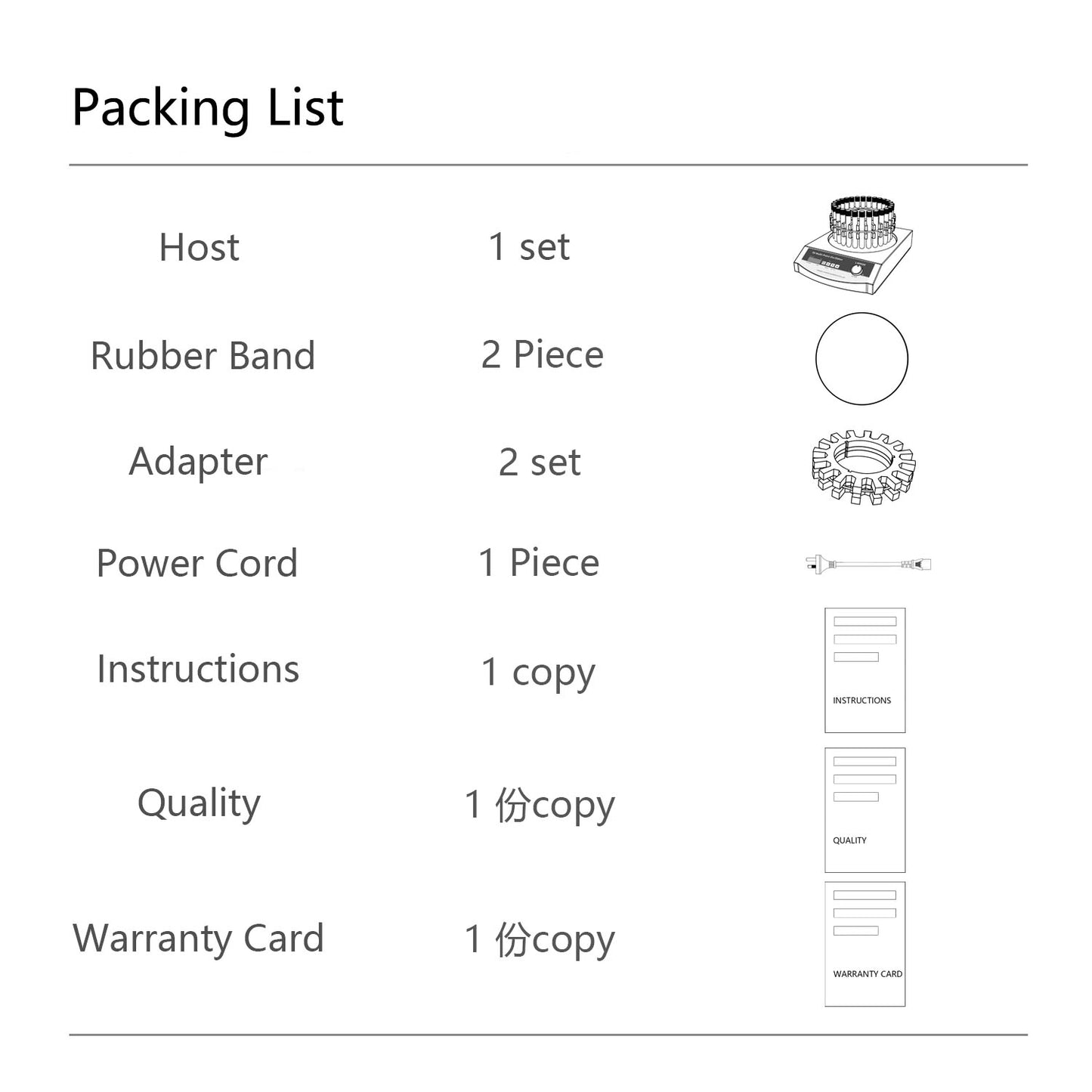
Task: Click the Adapter label text
Action: click(198, 462)
